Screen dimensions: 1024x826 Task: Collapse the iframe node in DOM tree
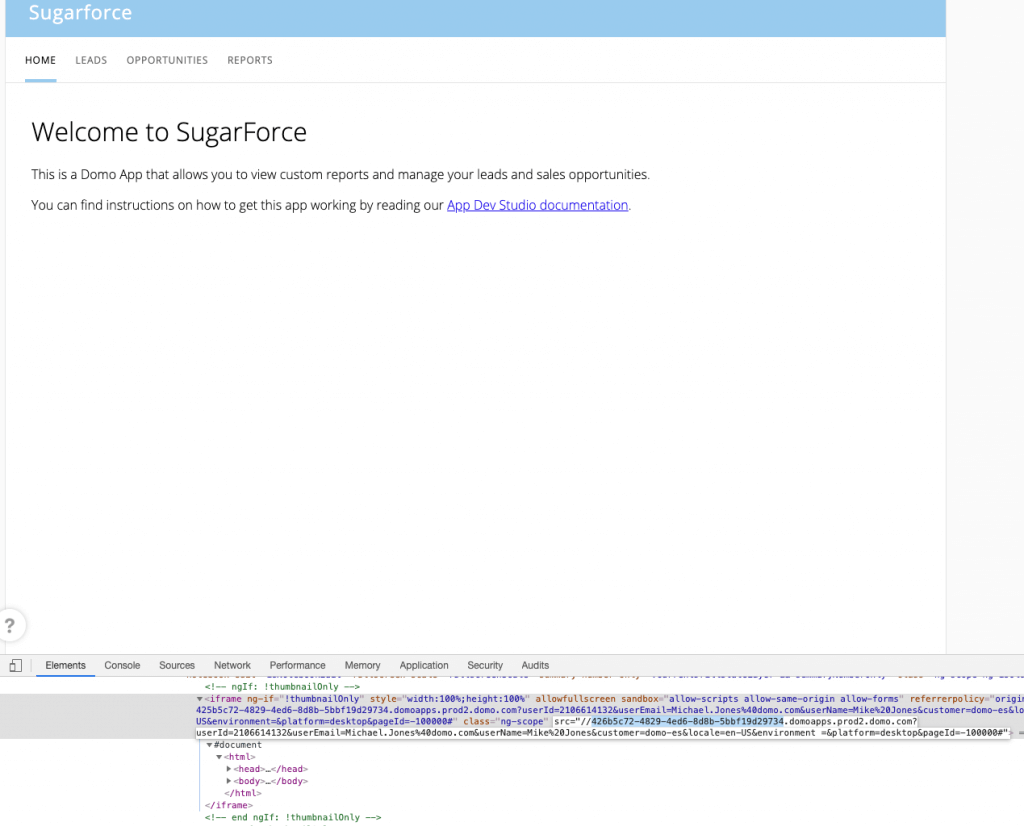(x=200, y=699)
